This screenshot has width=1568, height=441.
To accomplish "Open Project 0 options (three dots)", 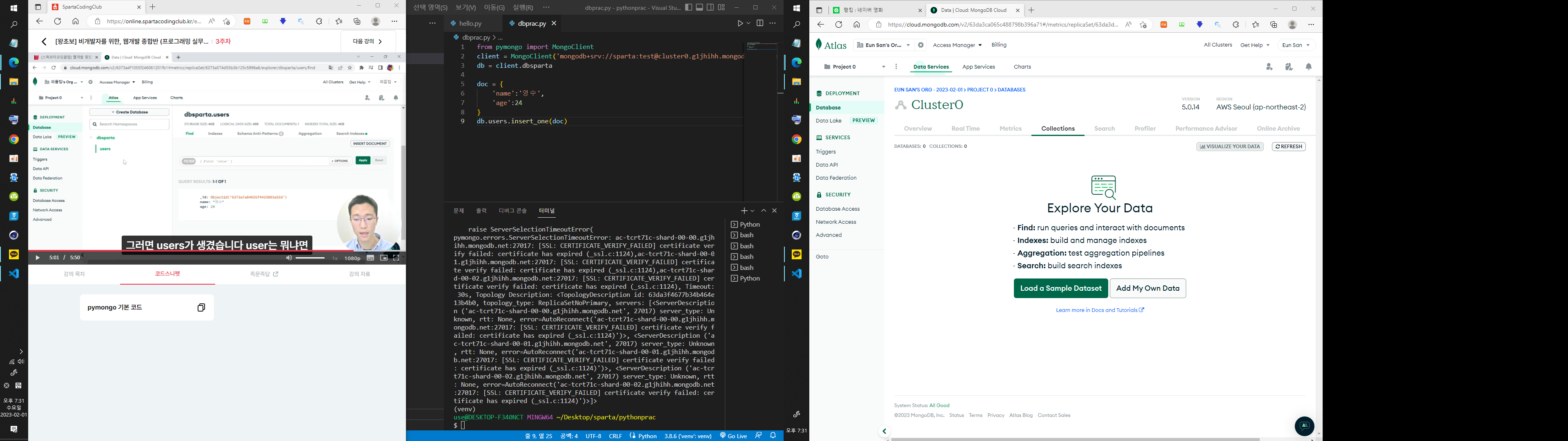I will (x=896, y=67).
